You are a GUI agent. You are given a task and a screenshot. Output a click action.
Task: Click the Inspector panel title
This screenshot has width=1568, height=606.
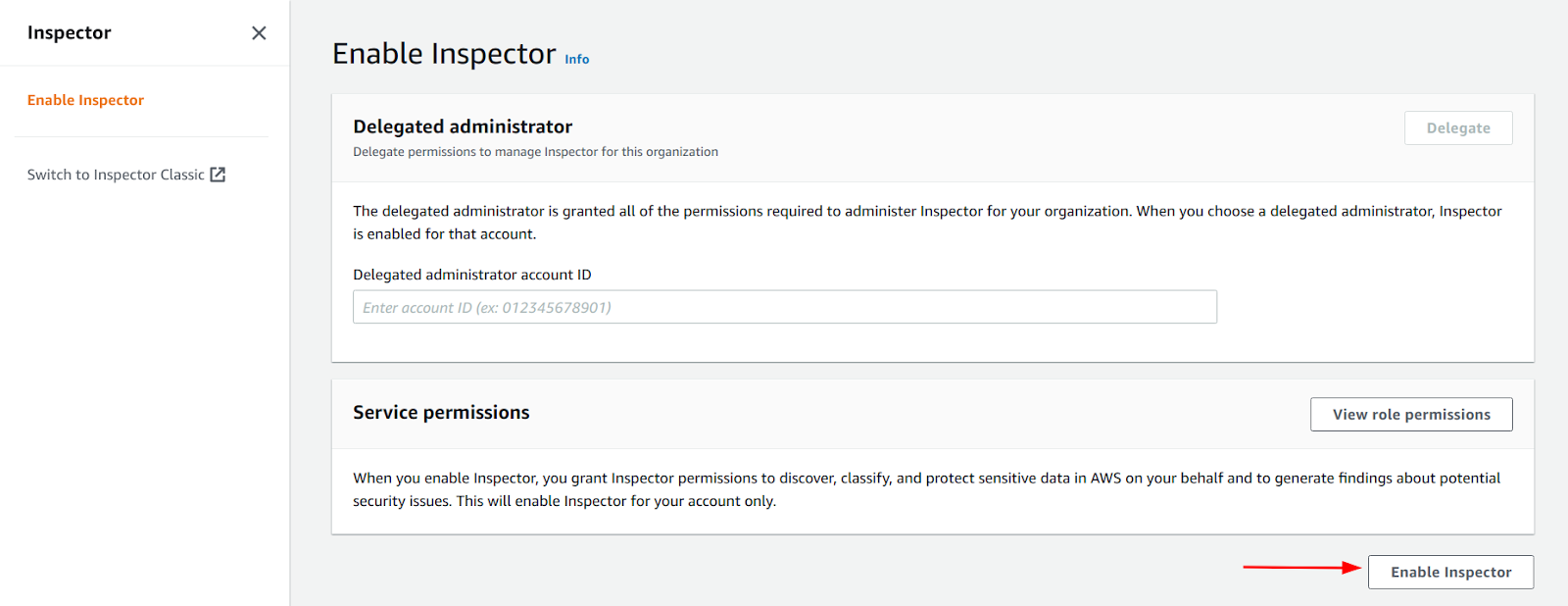[x=70, y=32]
